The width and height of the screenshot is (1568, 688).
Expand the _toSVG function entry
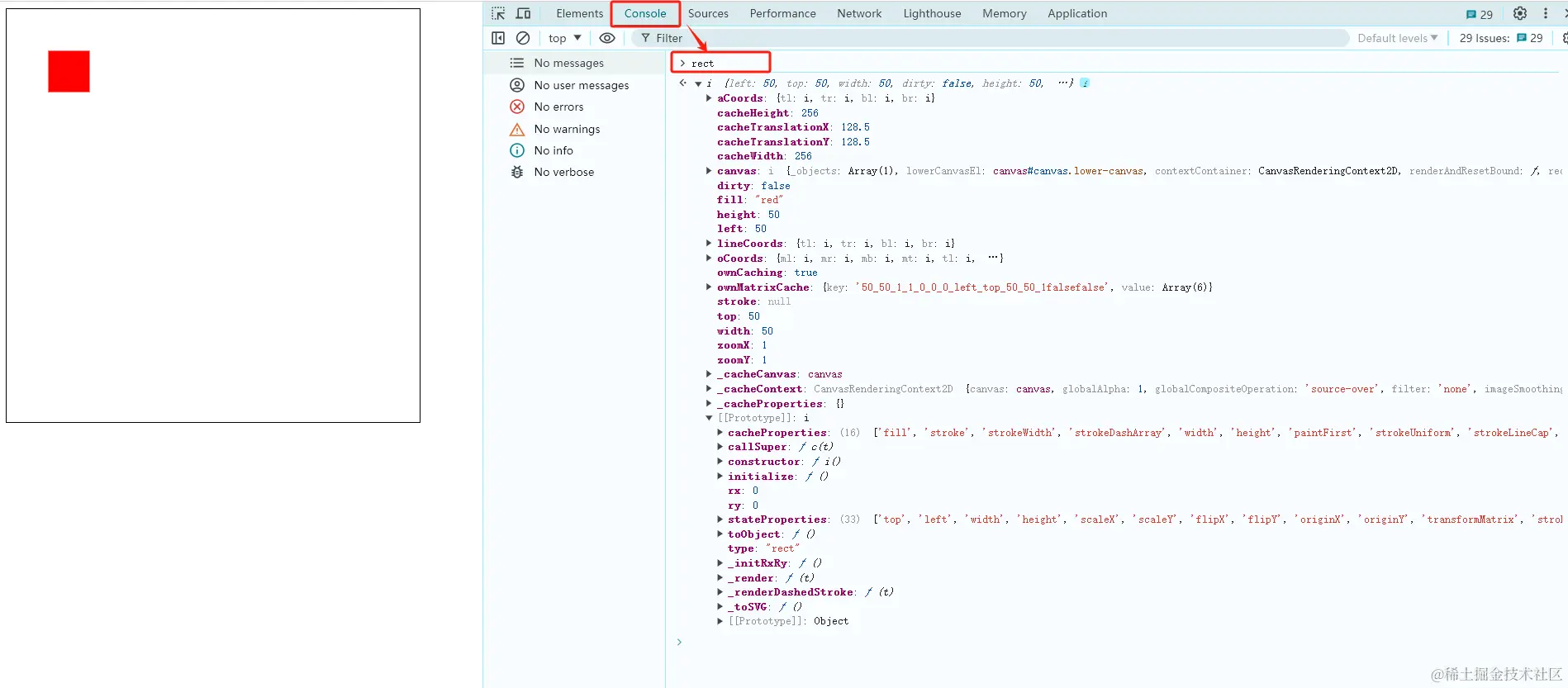point(720,607)
